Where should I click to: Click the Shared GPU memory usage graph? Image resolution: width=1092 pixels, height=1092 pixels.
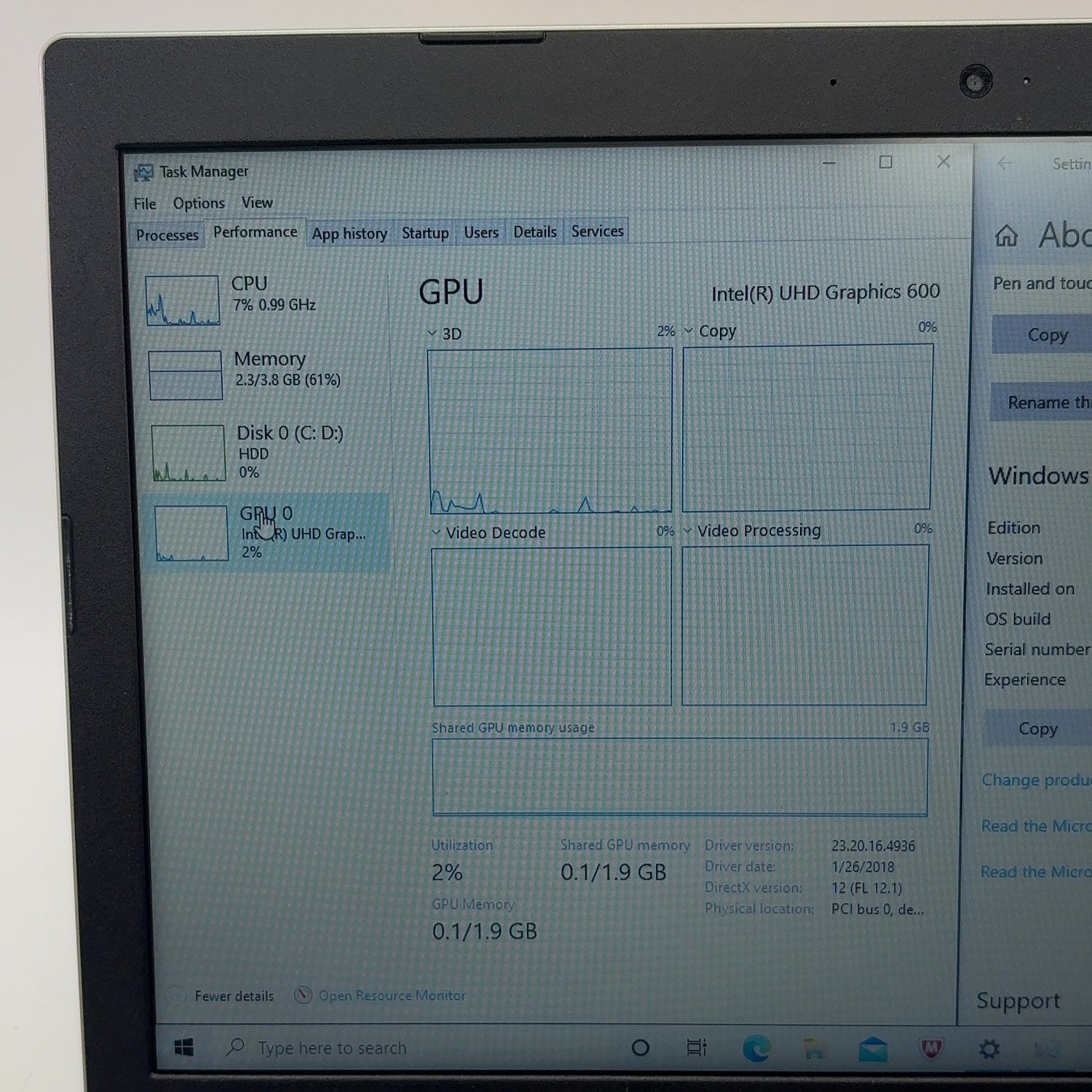point(680,777)
